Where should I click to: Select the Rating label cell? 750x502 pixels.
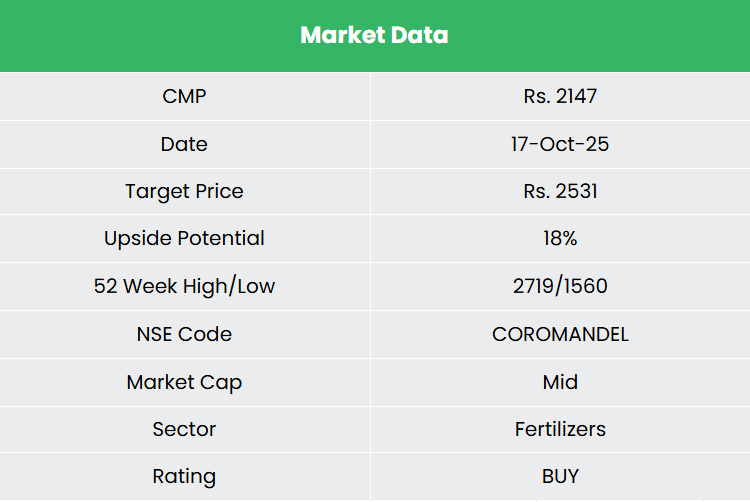click(184, 477)
